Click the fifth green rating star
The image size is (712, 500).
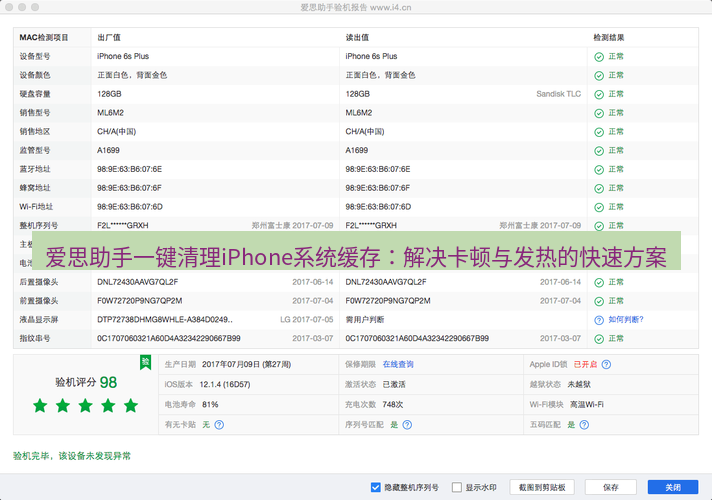131,405
